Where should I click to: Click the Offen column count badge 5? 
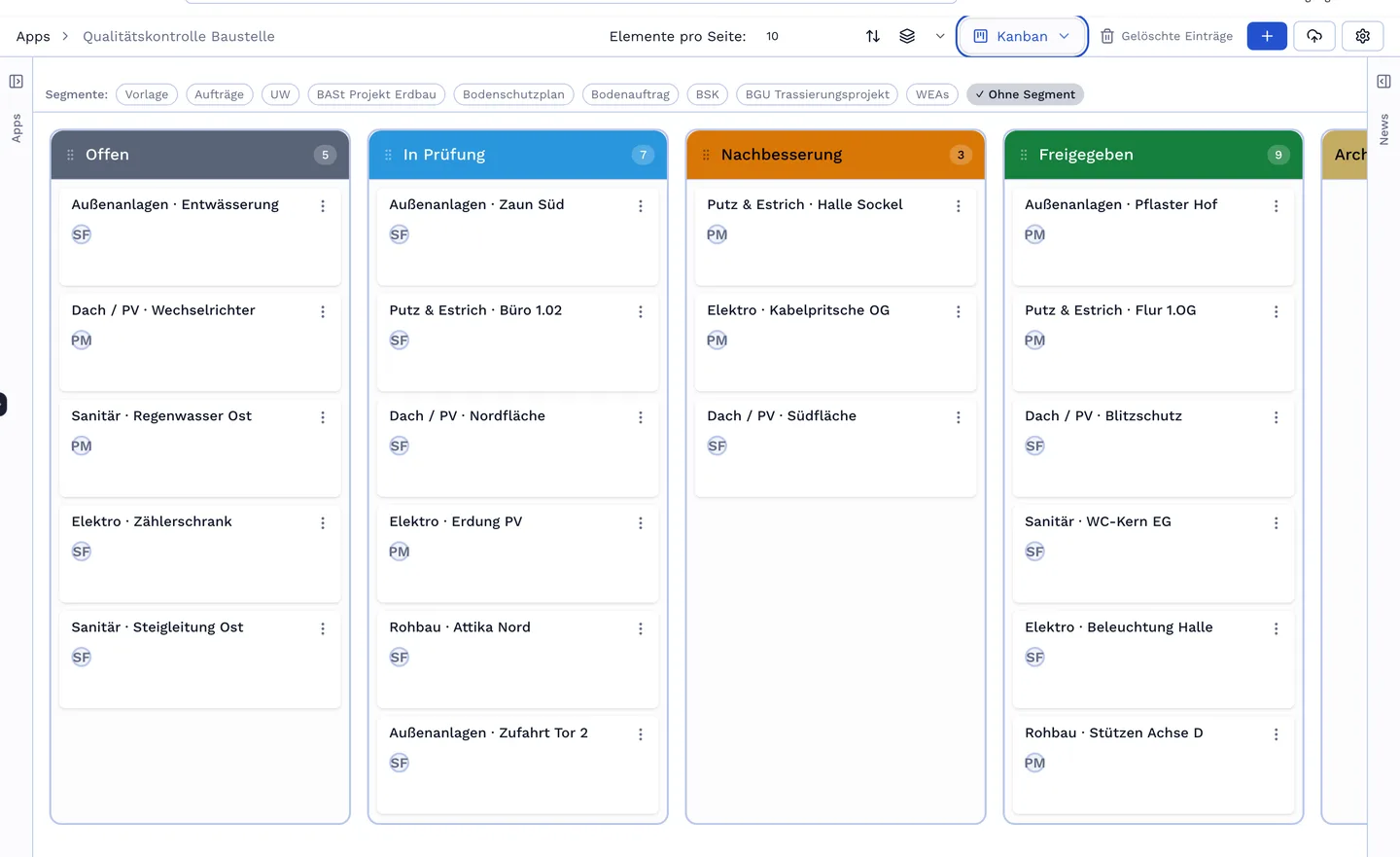click(326, 155)
